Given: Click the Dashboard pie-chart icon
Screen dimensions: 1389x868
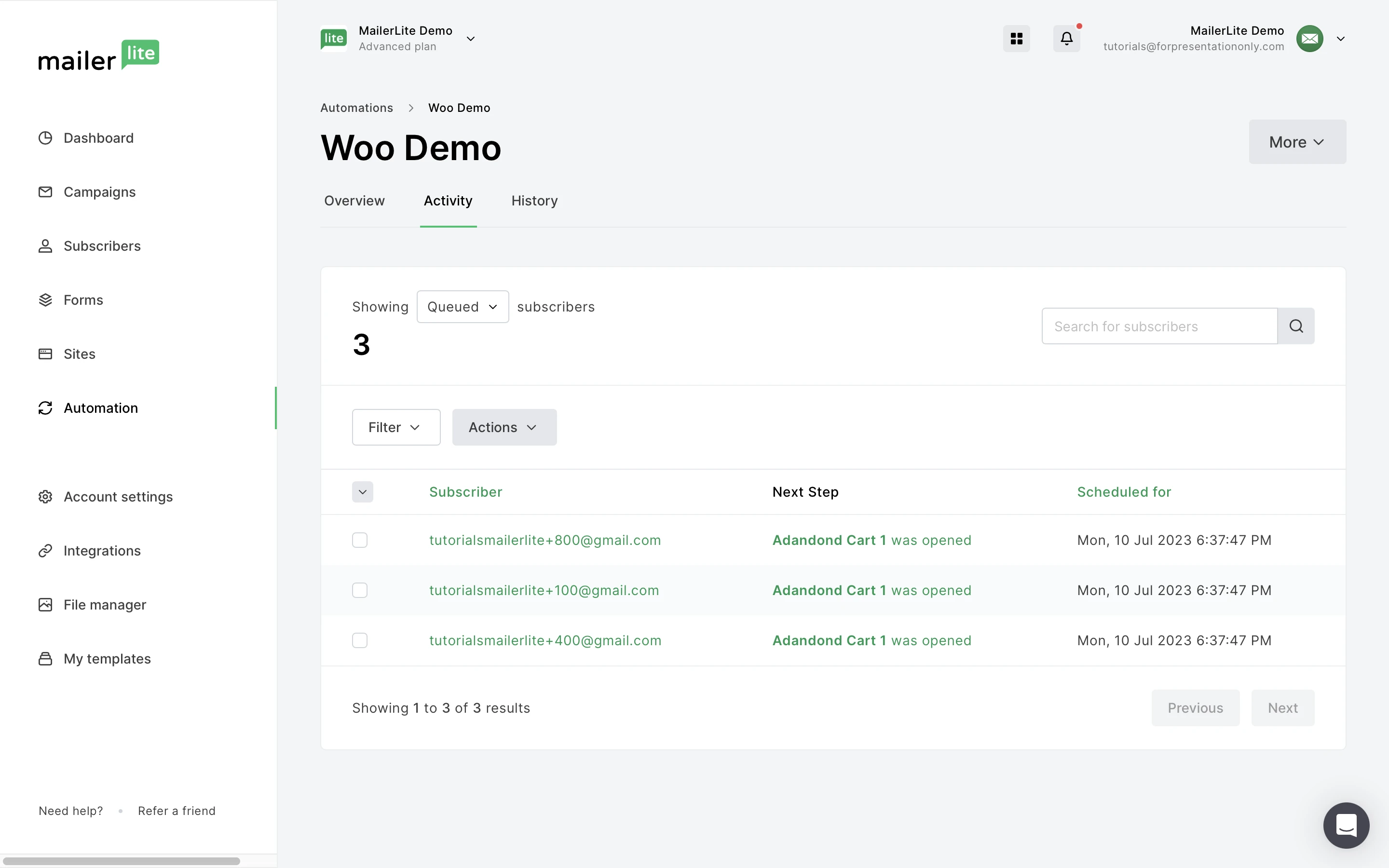Looking at the screenshot, I should coord(45,138).
